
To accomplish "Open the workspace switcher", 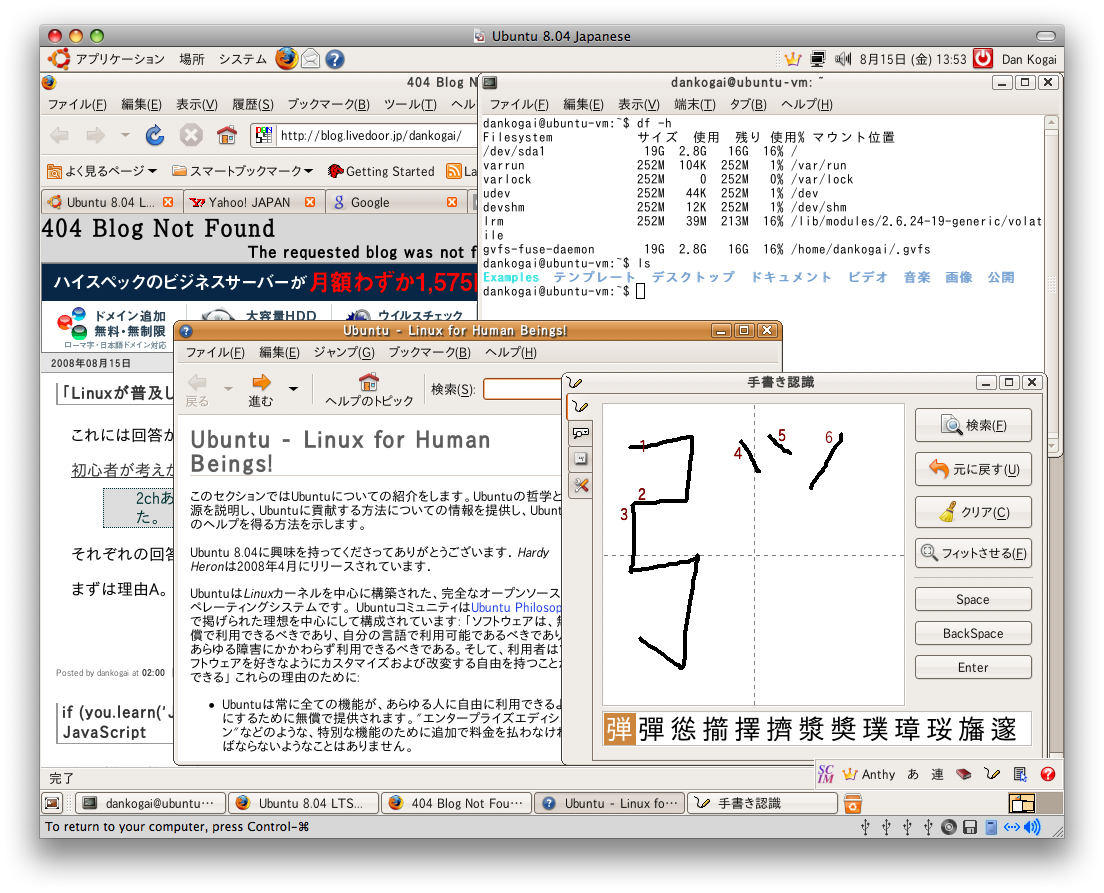I will [x=1035, y=803].
